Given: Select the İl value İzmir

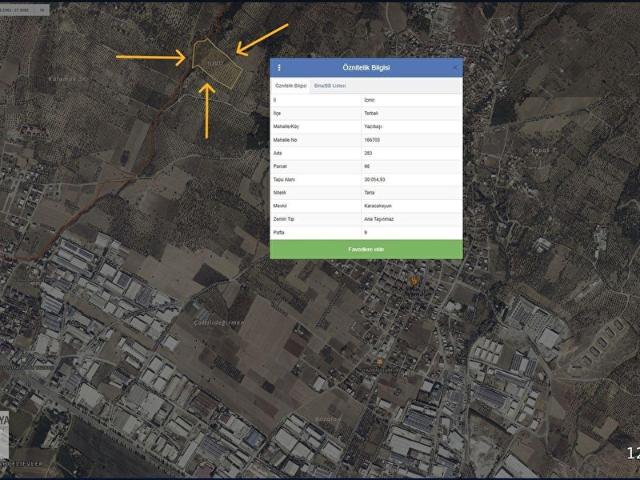Looking at the screenshot, I should click(369, 100).
